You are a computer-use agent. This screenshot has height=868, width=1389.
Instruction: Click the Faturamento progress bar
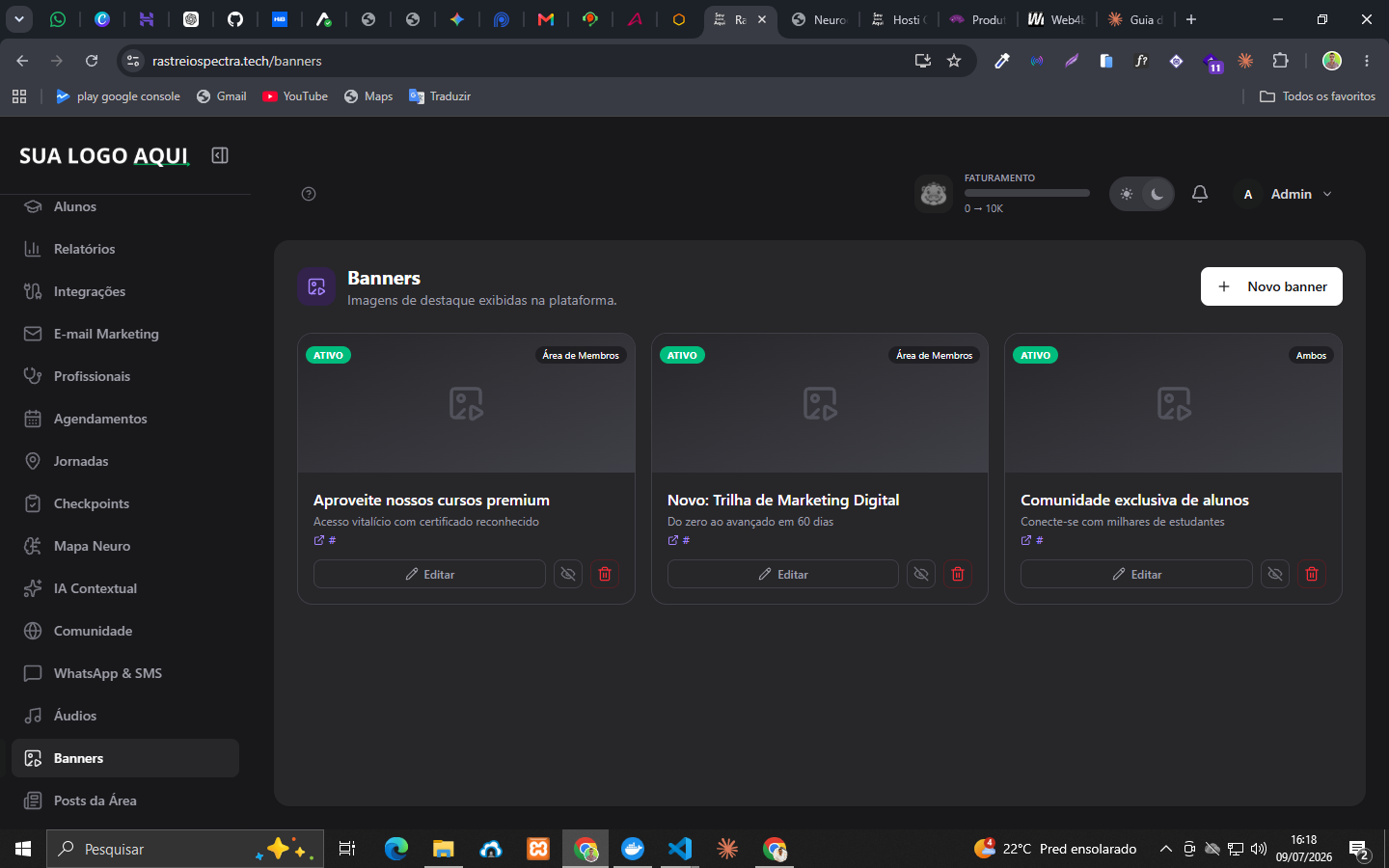pyautogui.click(x=1026, y=193)
